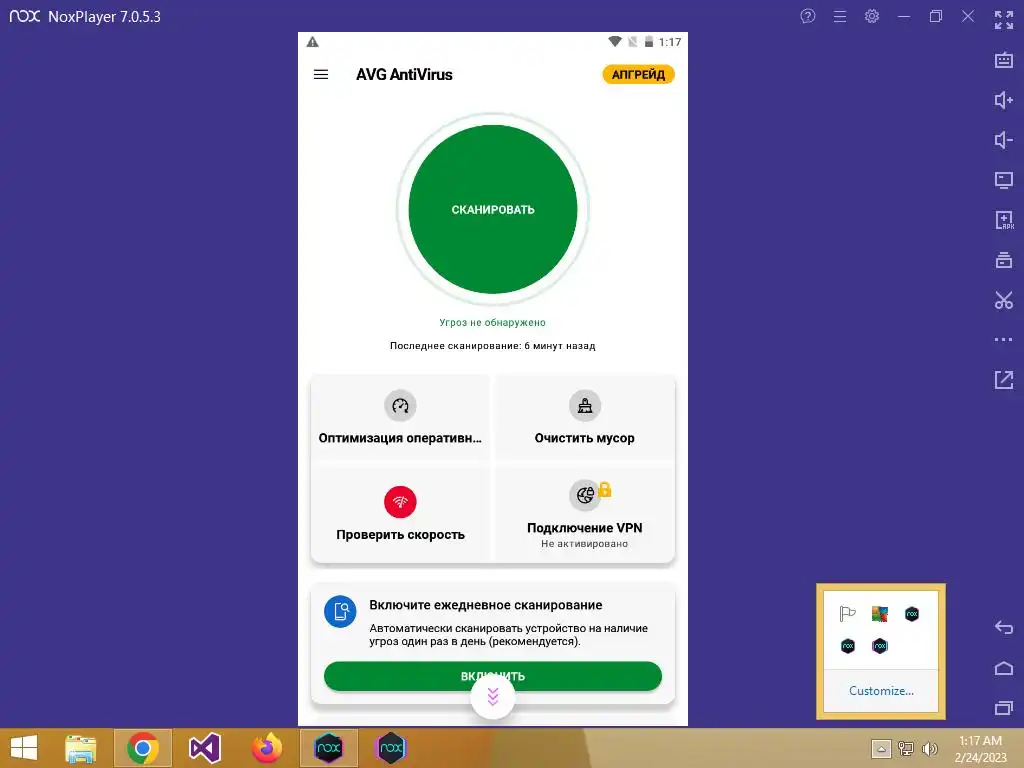Open Nox keyboard mapping icon
This screenshot has height=768, width=1024.
pyautogui.click(x=1004, y=60)
